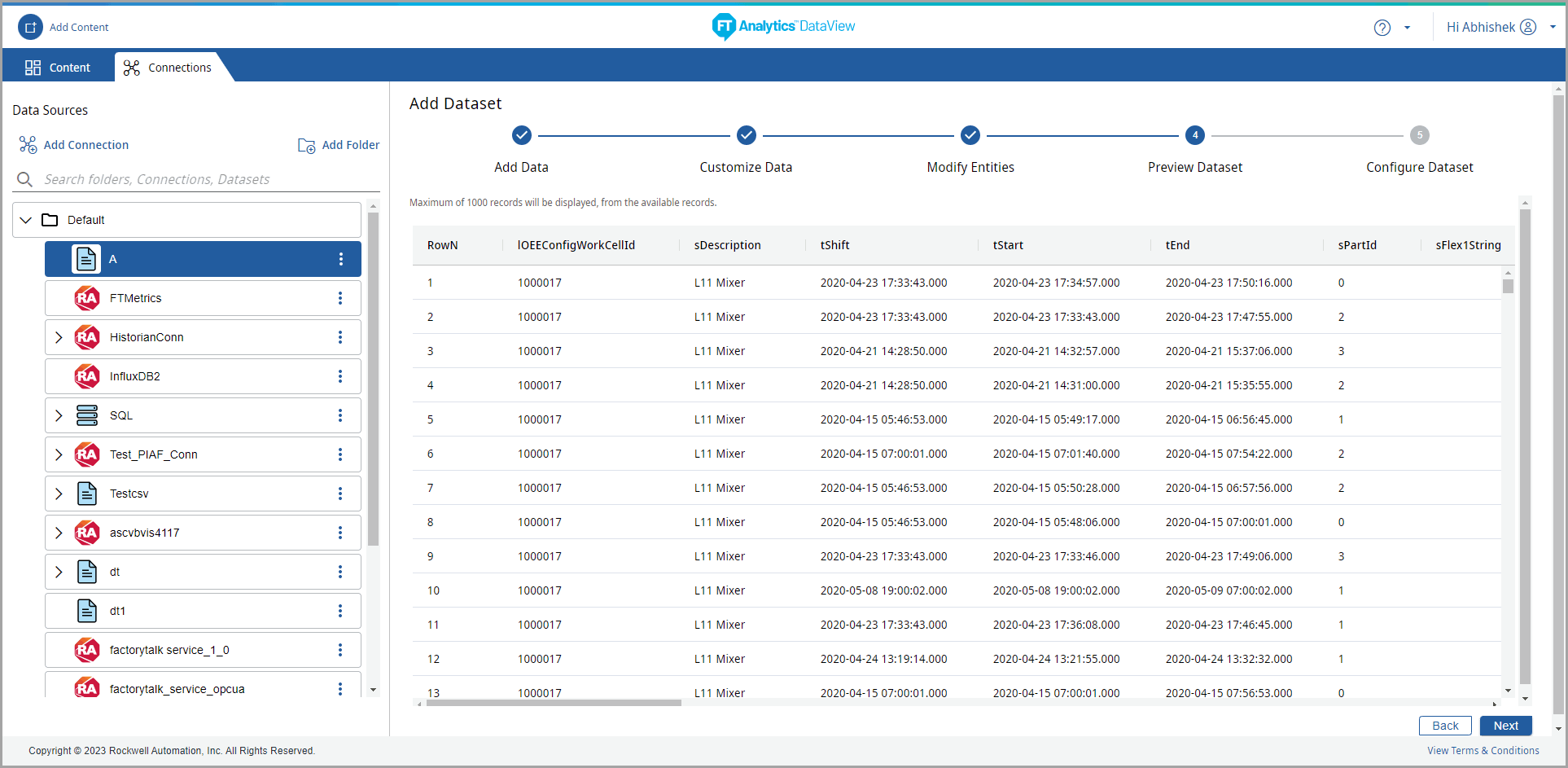Open the help question mark icon
Viewport: 1568px width, 768px height.
pos(1382,28)
